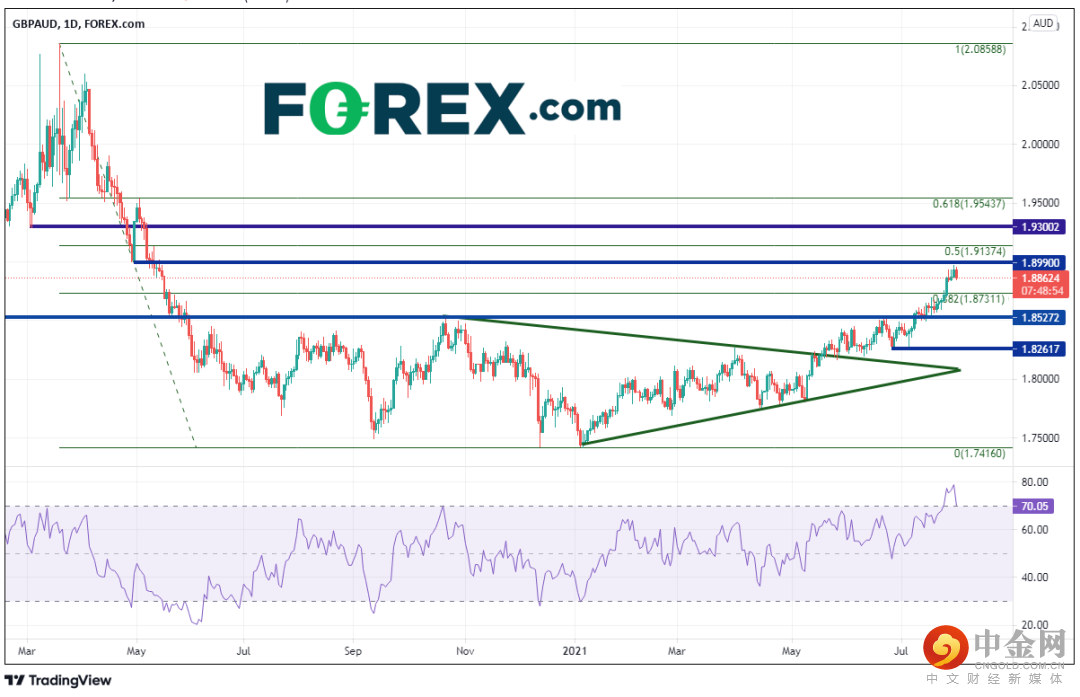Select the 1.89900 price level label

pos(1040,262)
